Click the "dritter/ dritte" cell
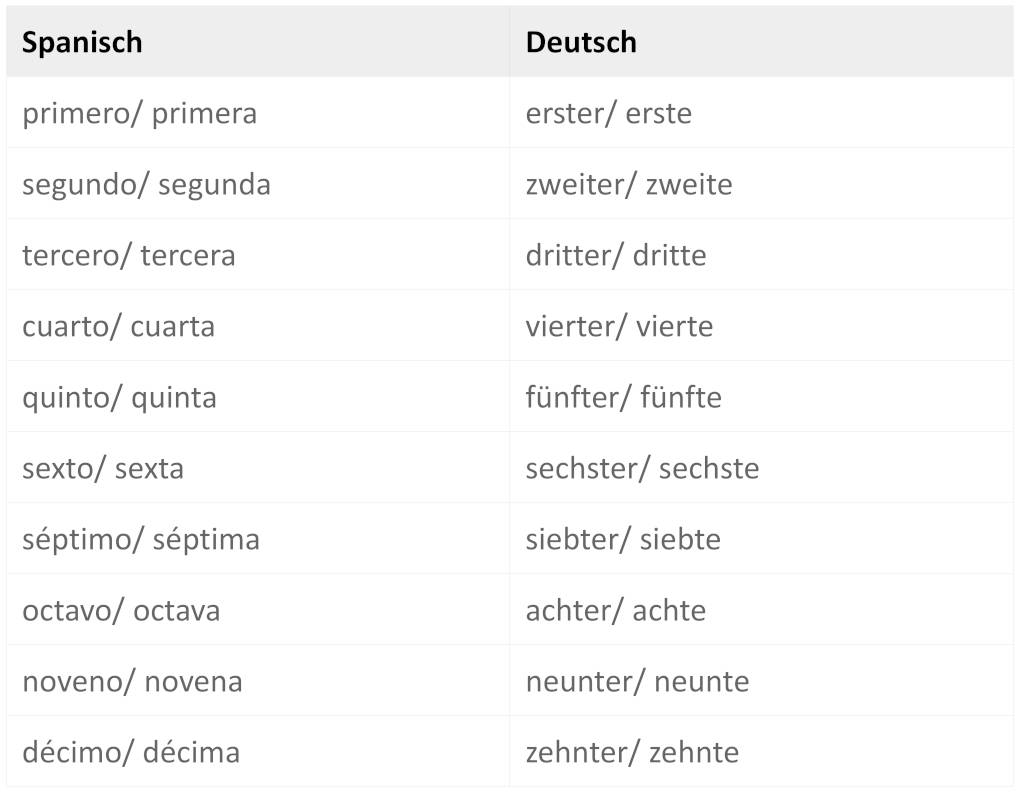Viewport: 1020px width, 794px height. [x=615, y=255]
